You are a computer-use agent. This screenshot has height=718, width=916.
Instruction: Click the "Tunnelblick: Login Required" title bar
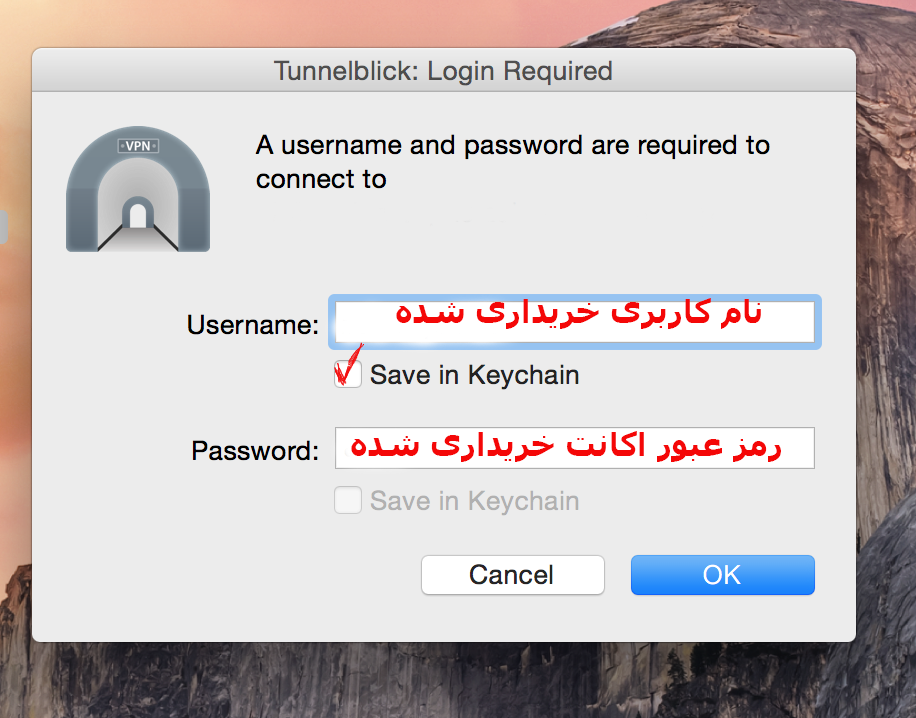click(x=443, y=72)
